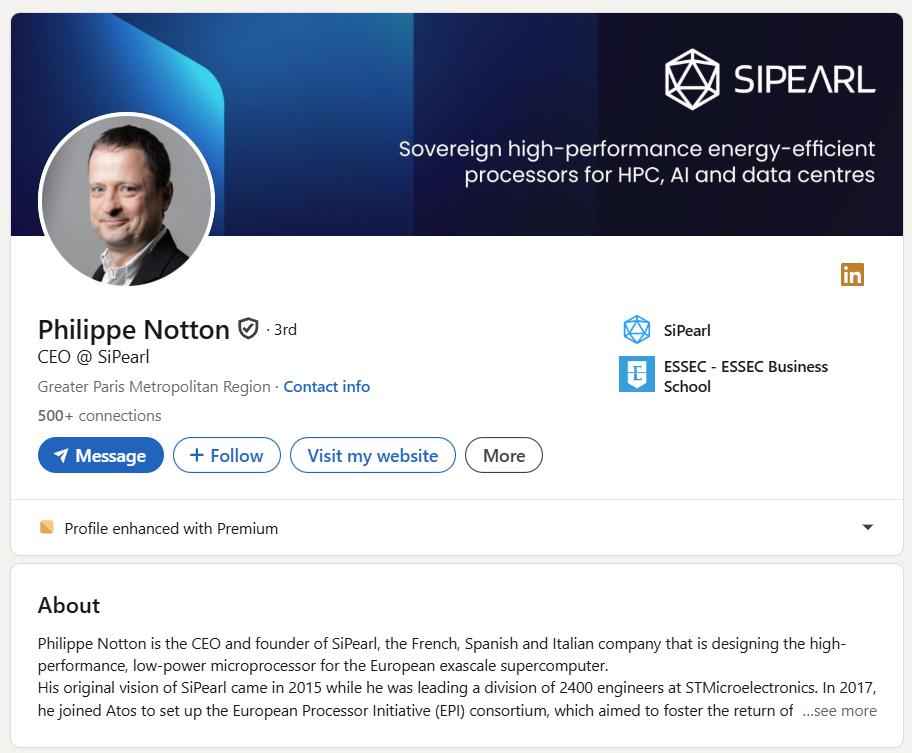Click the gold LinkedIn Premium badge icon

pyautogui.click(x=852, y=274)
